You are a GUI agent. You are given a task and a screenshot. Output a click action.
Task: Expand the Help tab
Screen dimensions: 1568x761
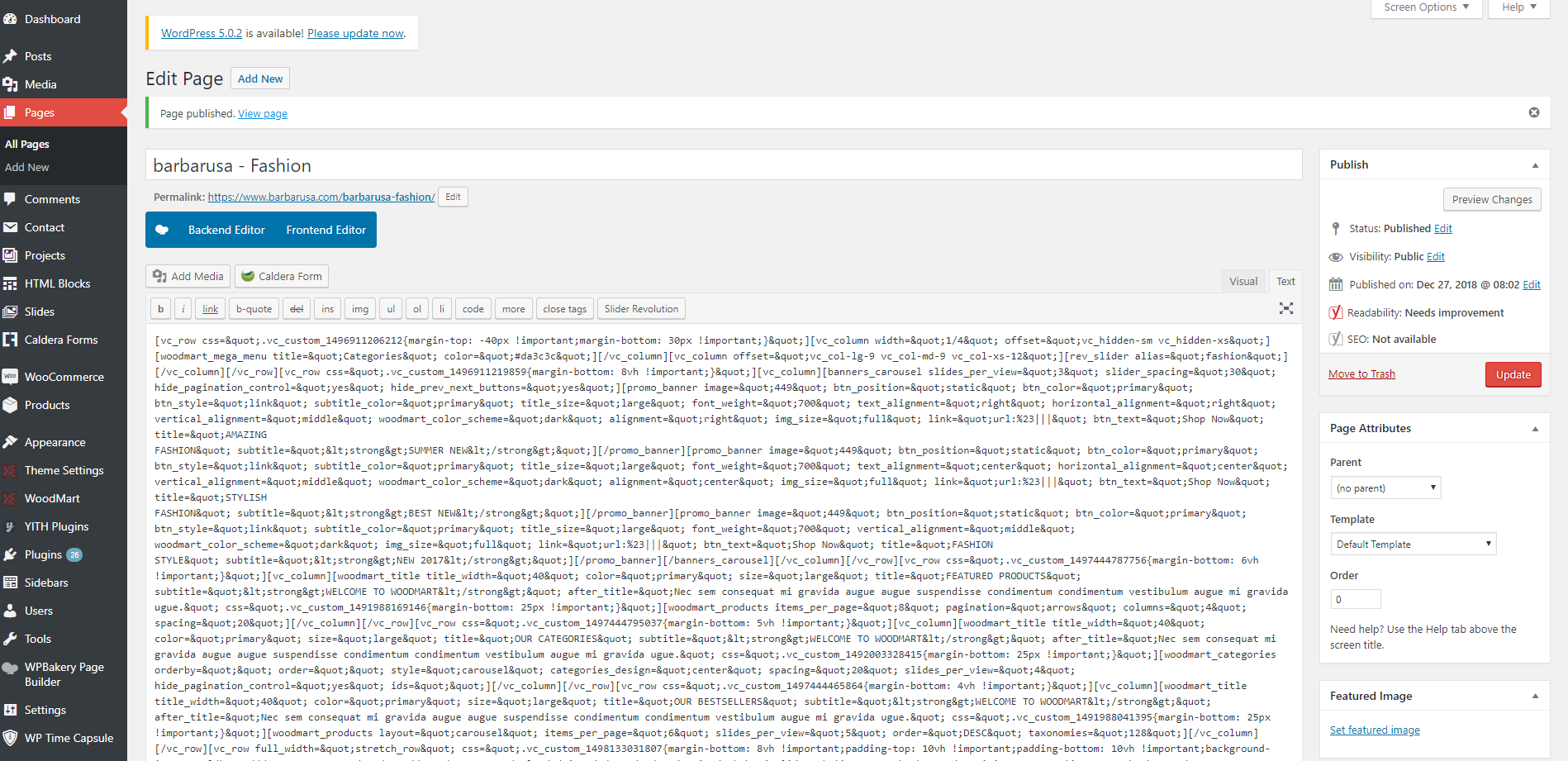tap(1519, 7)
